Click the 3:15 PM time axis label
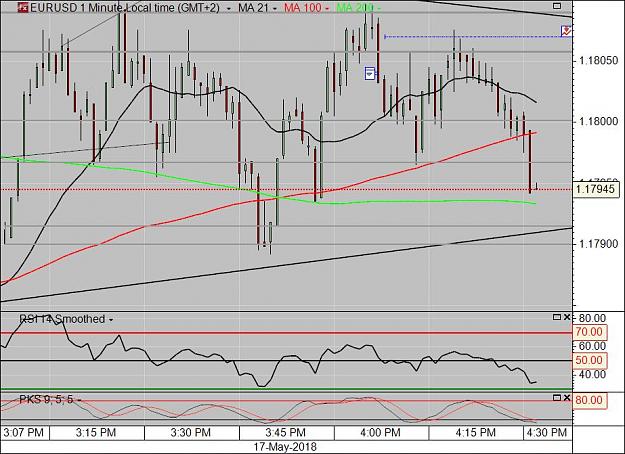625x454 pixels. point(96,432)
